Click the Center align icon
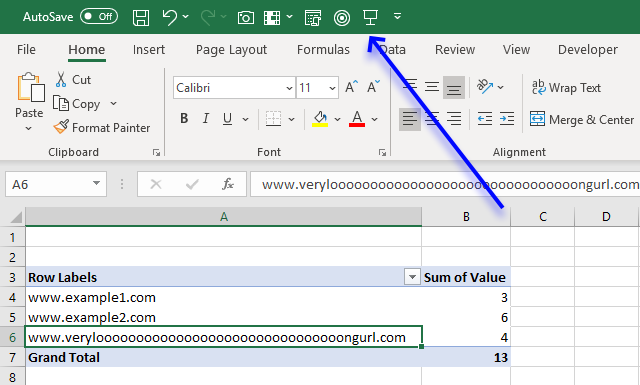Image resolution: width=640 pixels, height=385 pixels. click(x=432, y=119)
